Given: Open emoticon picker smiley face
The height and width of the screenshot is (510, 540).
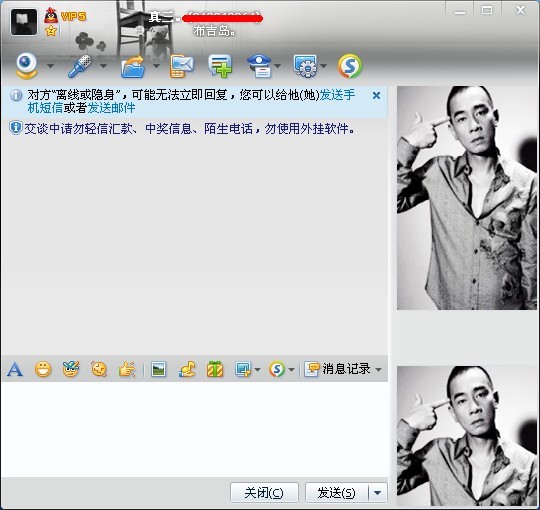Looking at the screenshot, I should pos(43,370).
